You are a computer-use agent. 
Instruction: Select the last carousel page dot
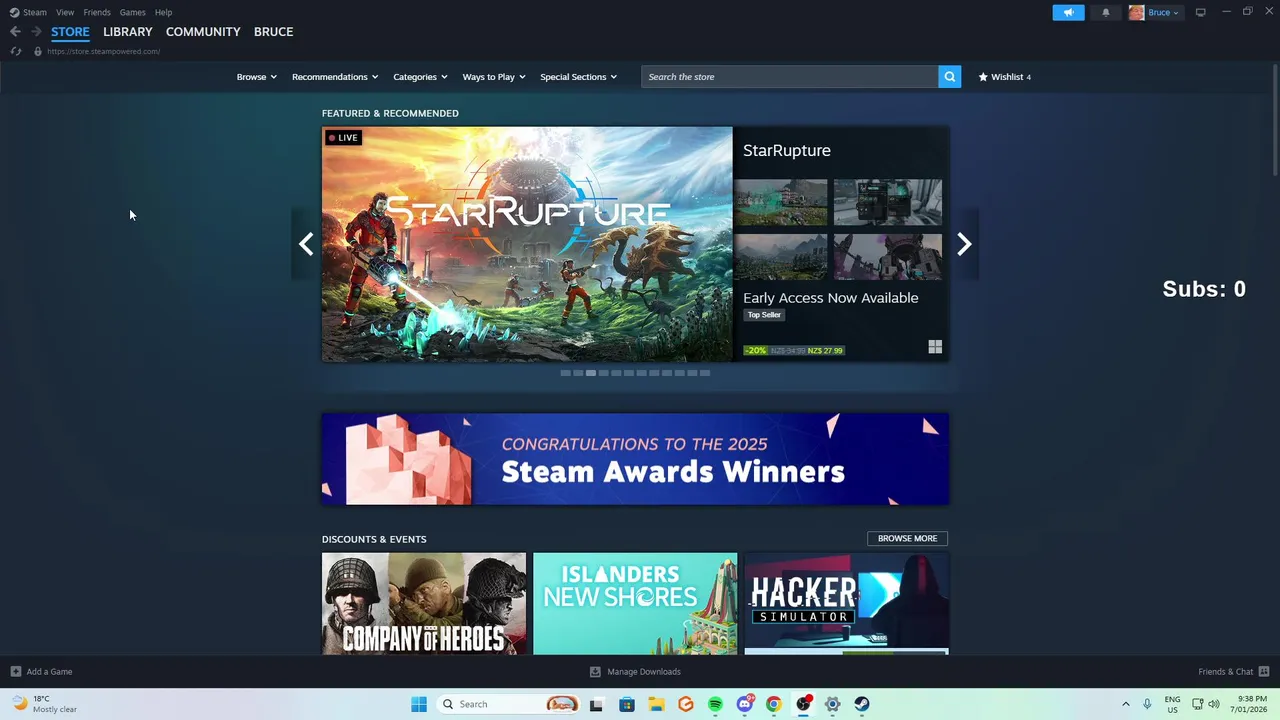(x=705, y=373)
